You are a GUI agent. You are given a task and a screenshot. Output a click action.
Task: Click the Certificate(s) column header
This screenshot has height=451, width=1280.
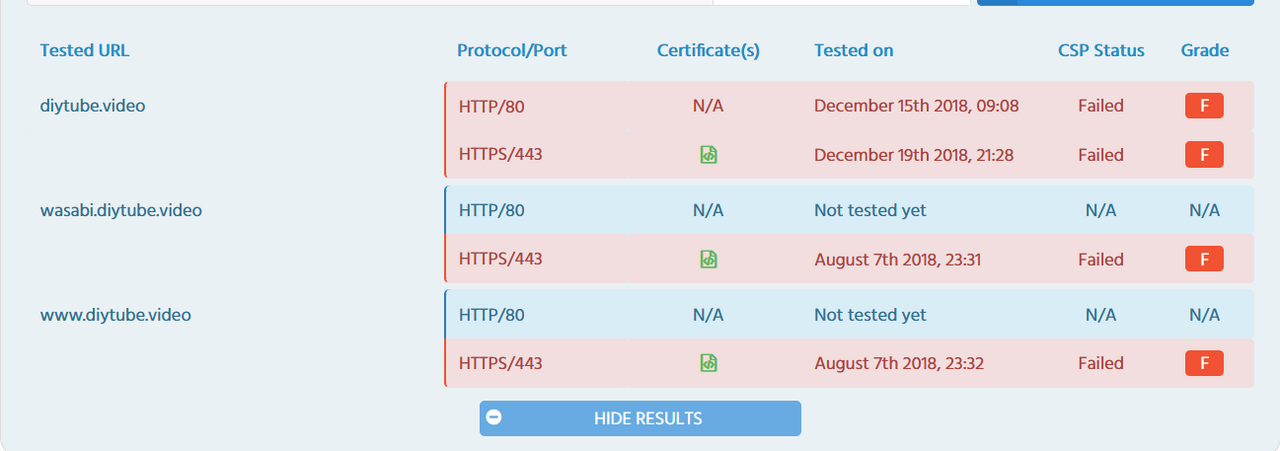click(x=708, y=50)
